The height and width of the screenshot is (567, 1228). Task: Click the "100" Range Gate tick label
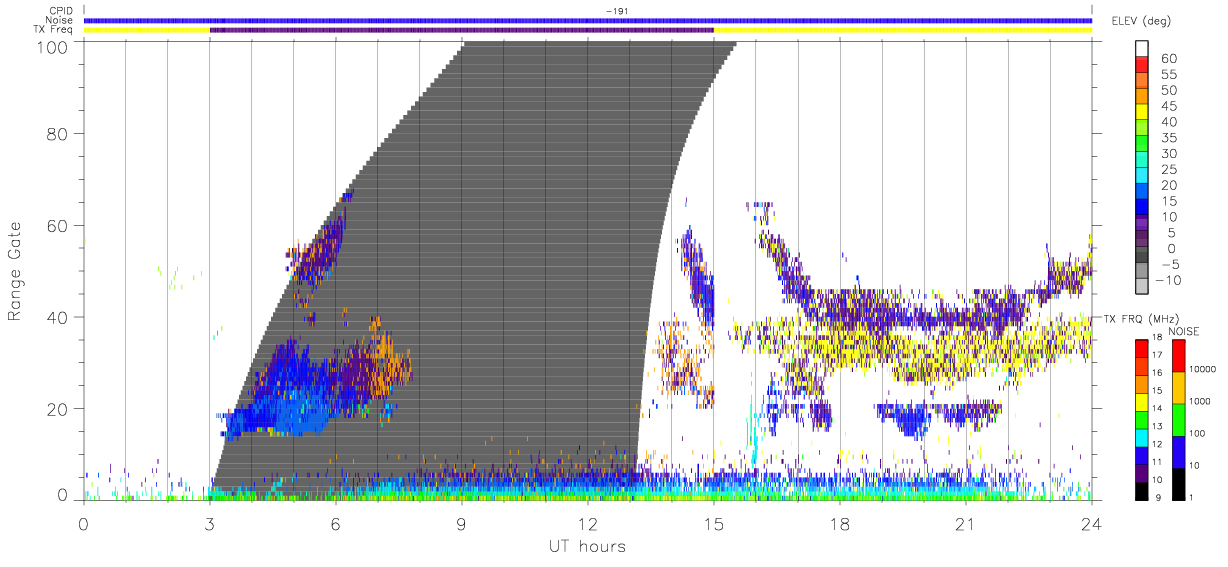click(53, 47)
